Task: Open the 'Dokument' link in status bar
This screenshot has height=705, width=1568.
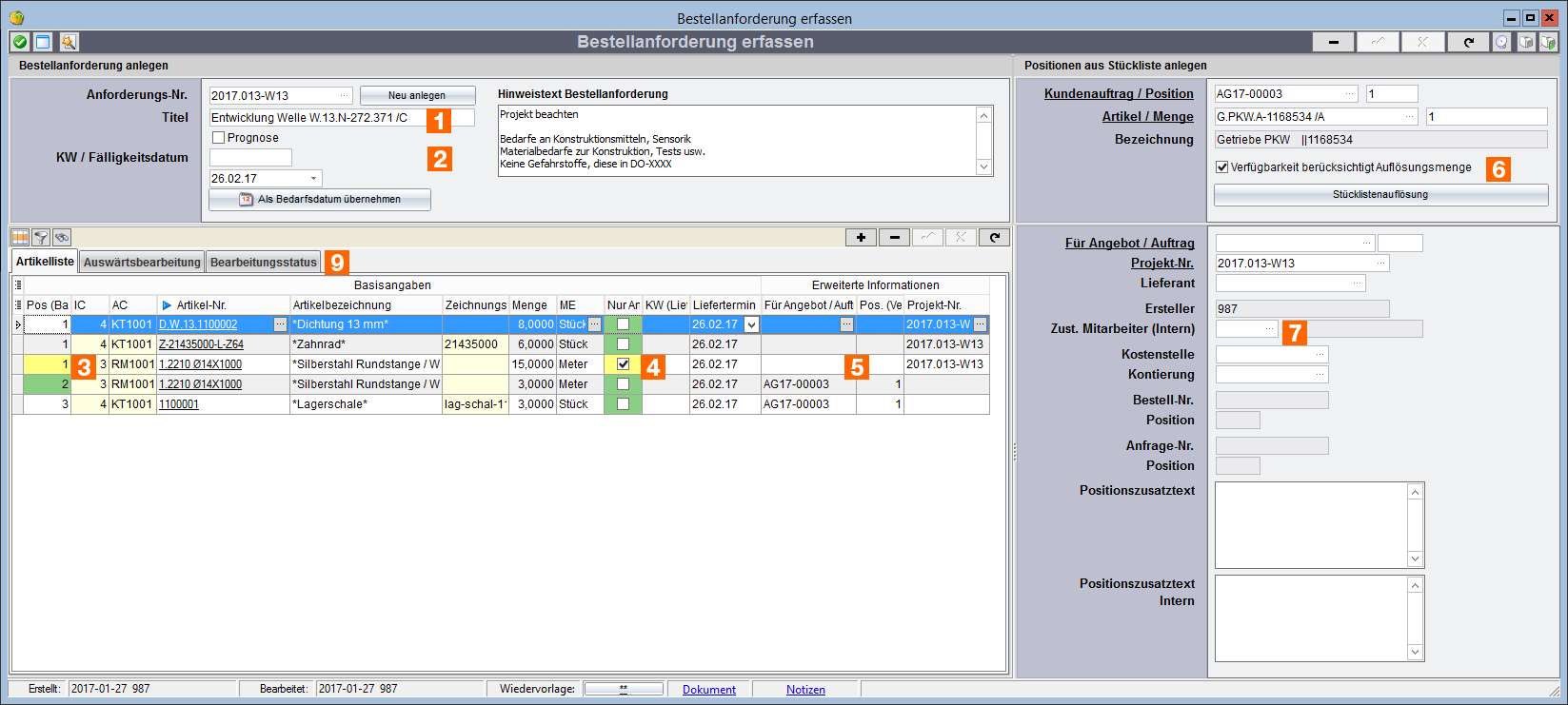Action: pos(709,690)
